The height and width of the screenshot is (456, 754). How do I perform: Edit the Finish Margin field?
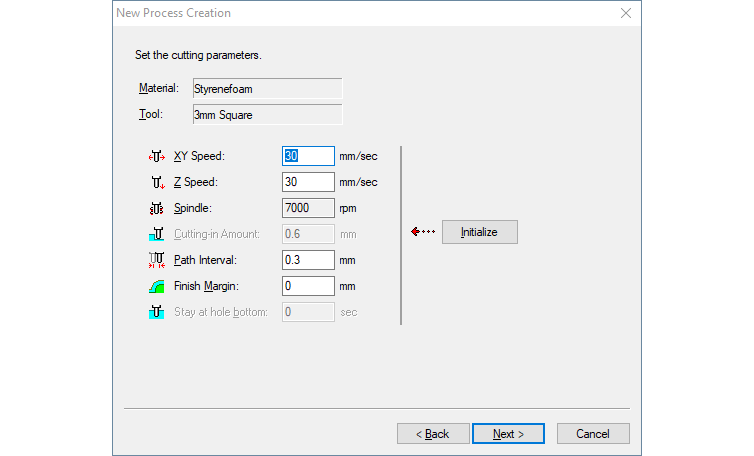coord(308,286)
